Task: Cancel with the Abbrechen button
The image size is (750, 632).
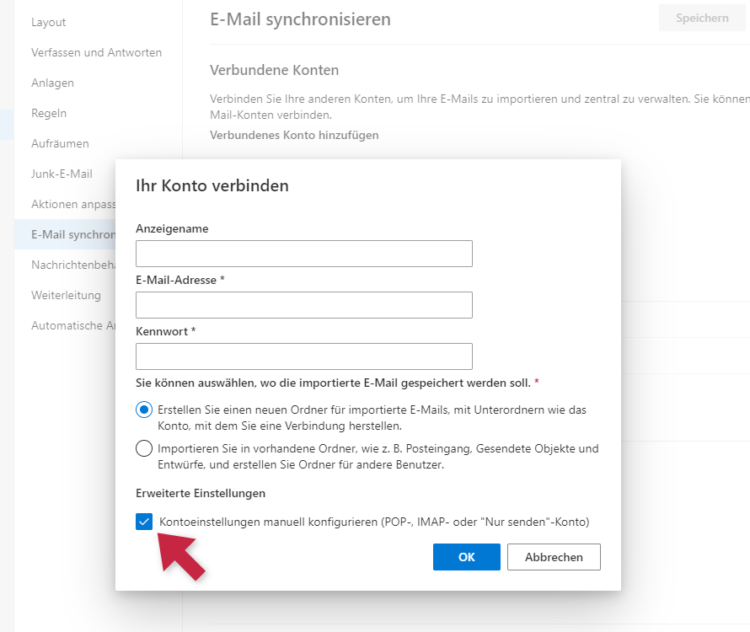Action: tap(554, 557)
